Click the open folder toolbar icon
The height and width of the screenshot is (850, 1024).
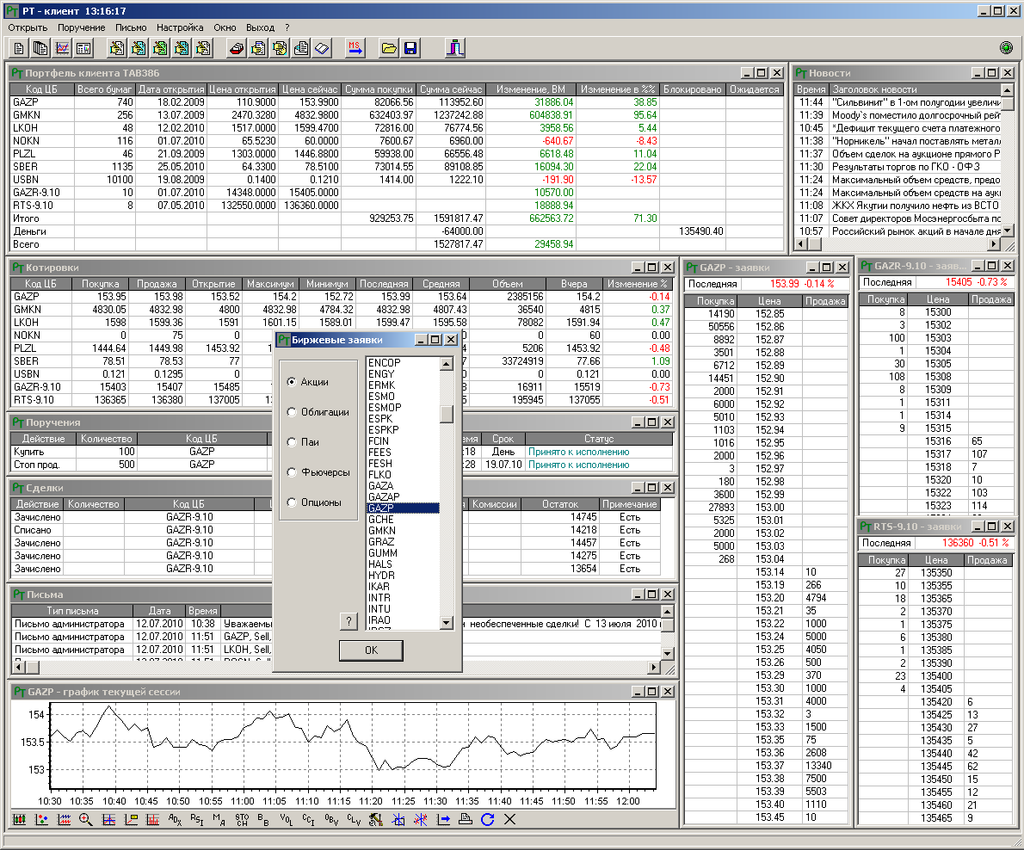[389, 48]
